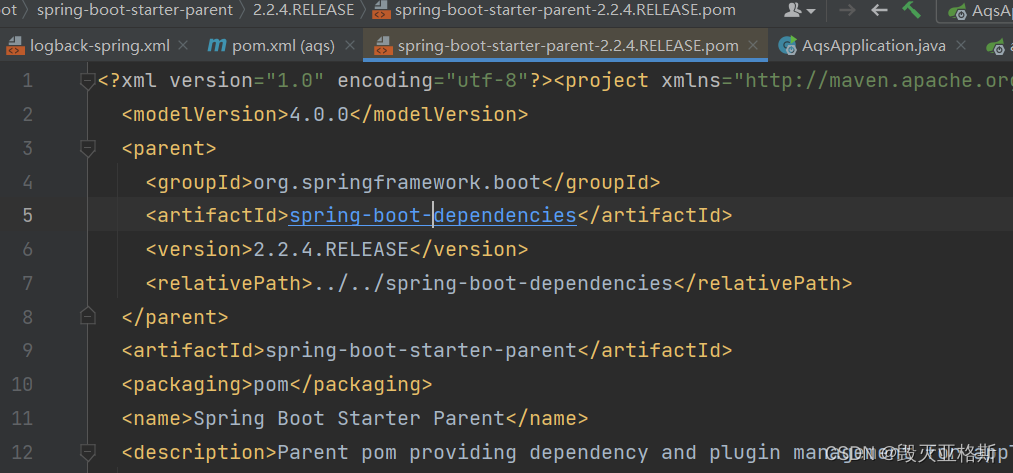Switch to the pom.xml (aqs) tab
Viewport: 1013px width, 473px height.
click(283, 46)
